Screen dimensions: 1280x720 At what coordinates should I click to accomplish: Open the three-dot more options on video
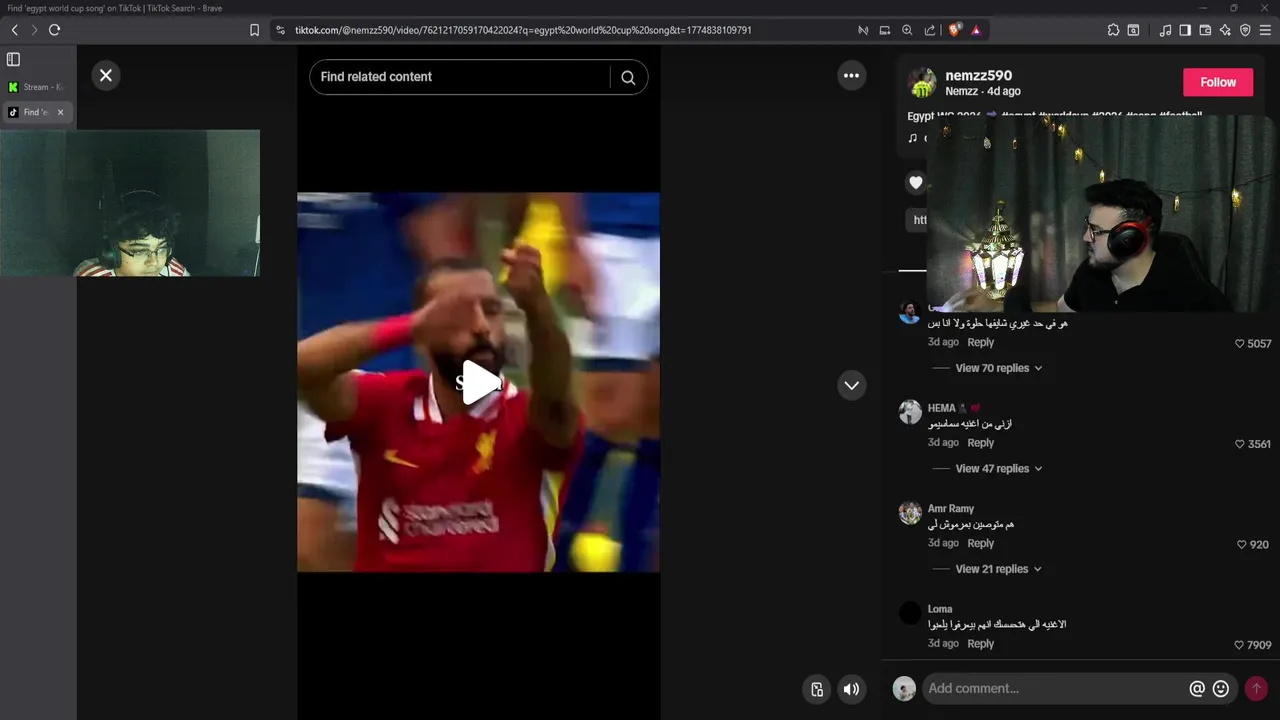(x=851, y=76)
